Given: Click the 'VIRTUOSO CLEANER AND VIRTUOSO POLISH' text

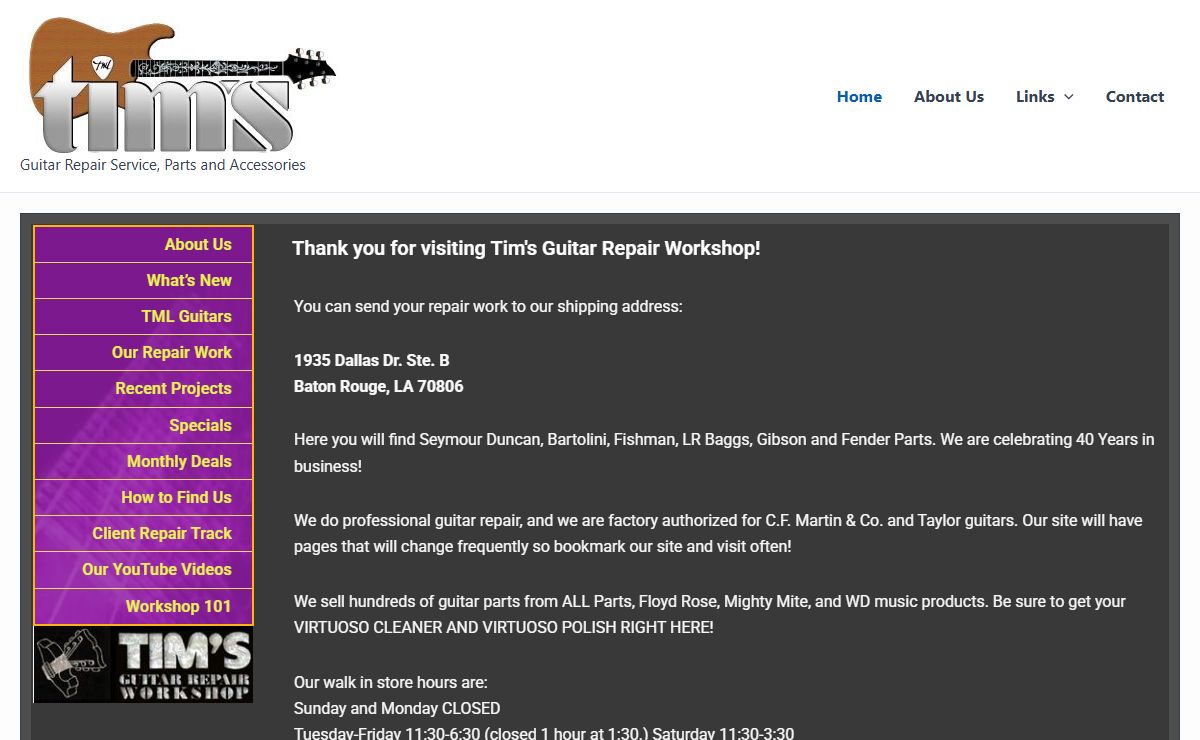Looking at the screenshot, I should [504, 628].
